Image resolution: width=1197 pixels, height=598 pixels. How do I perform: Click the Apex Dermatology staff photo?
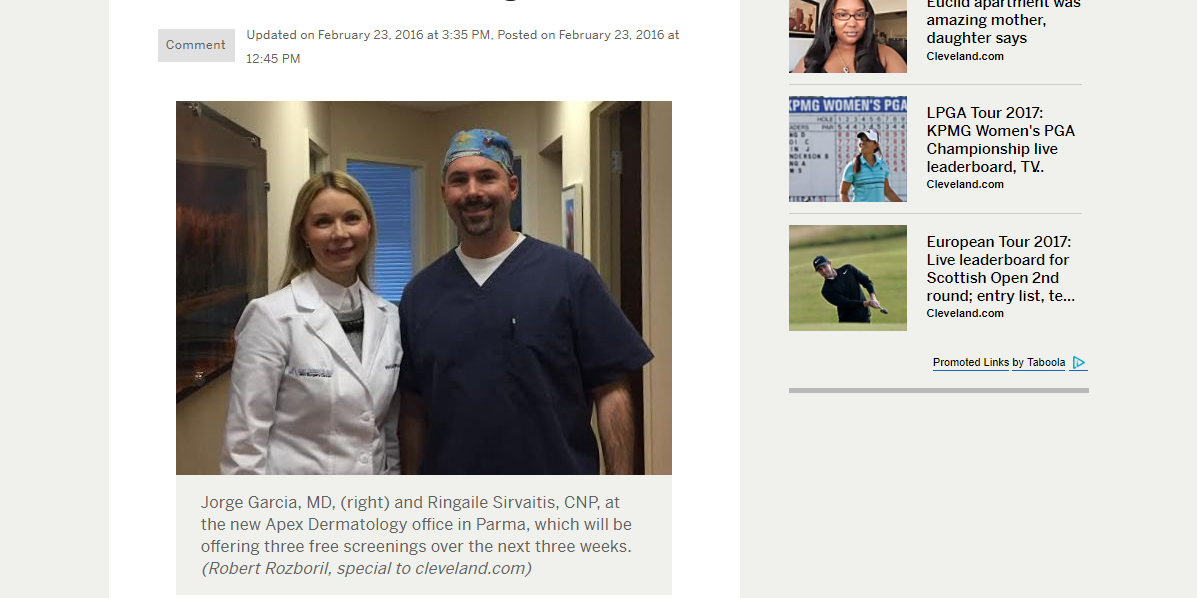(x=424, y=288)
